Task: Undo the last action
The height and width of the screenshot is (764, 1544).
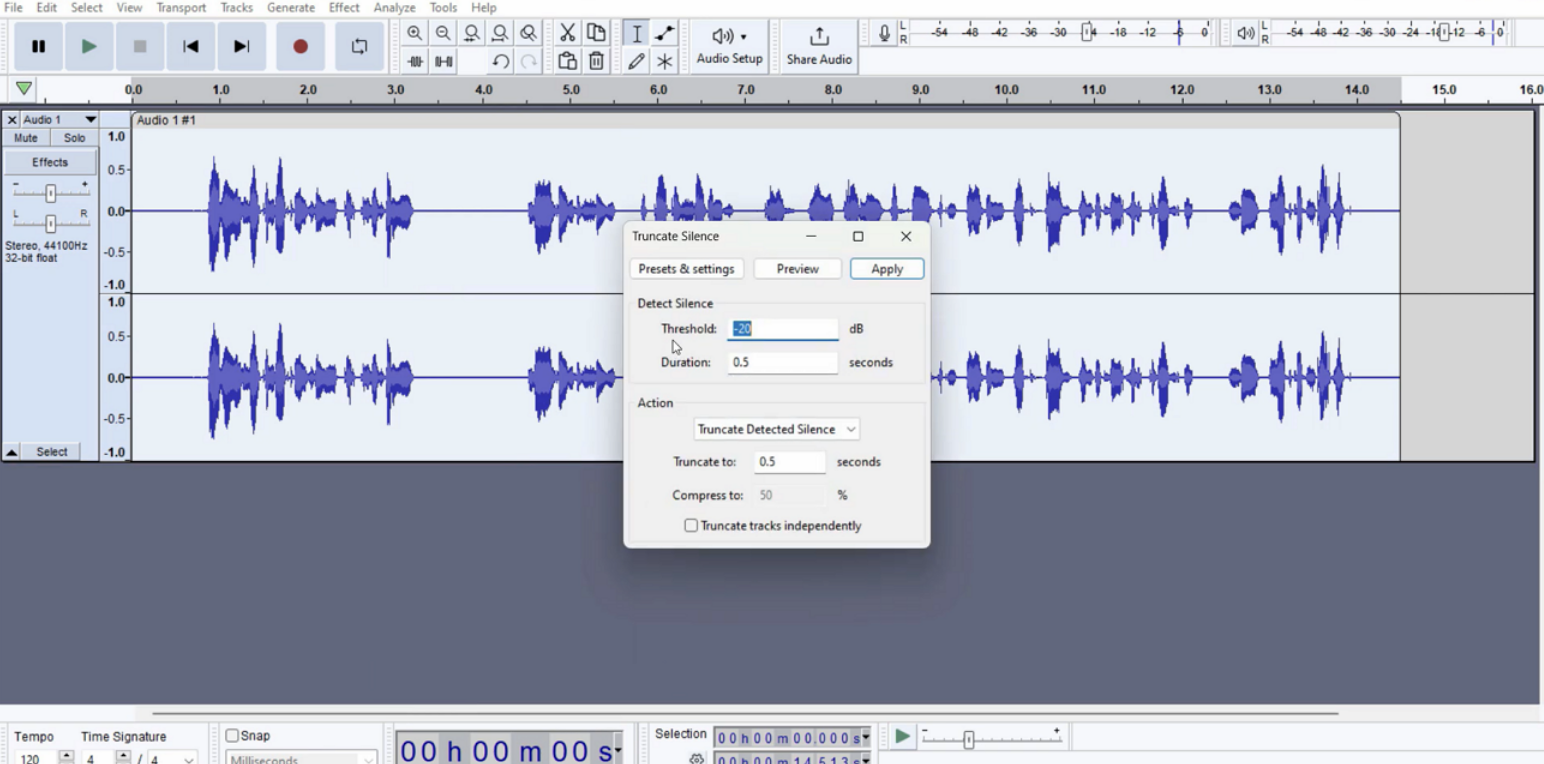Action: tap(501, 61)
